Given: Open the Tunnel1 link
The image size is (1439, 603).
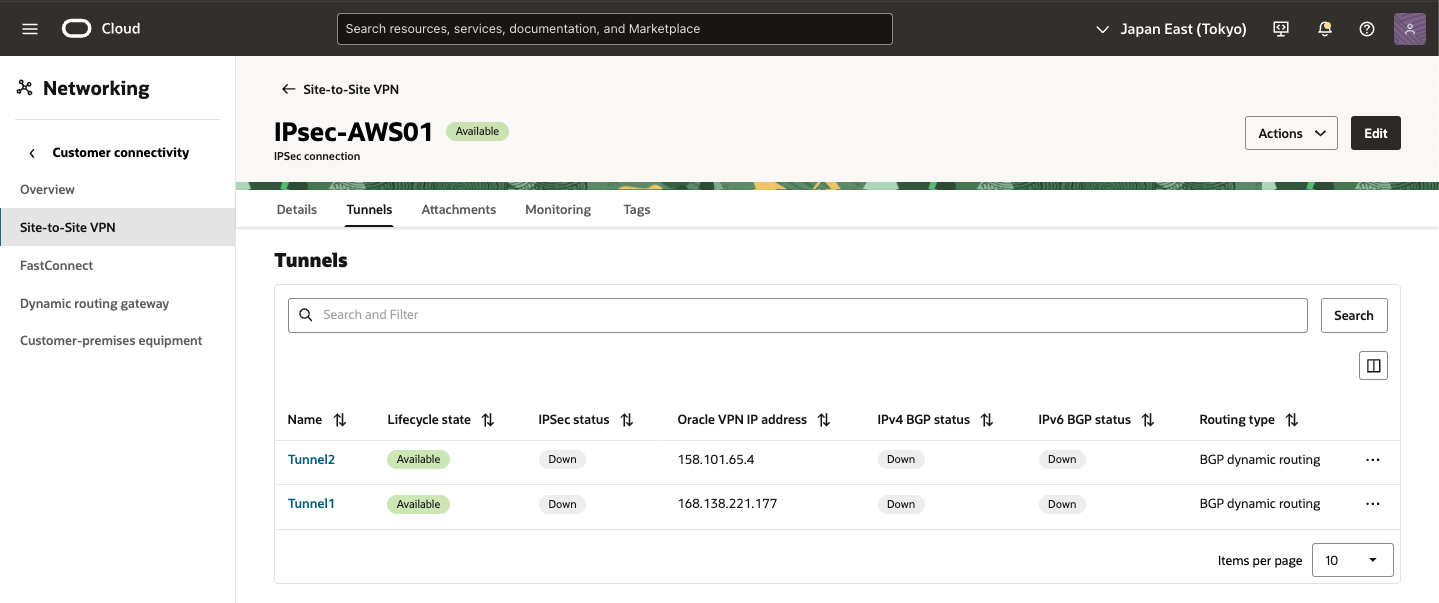Looking at the screenshot, I should point(311,504).
